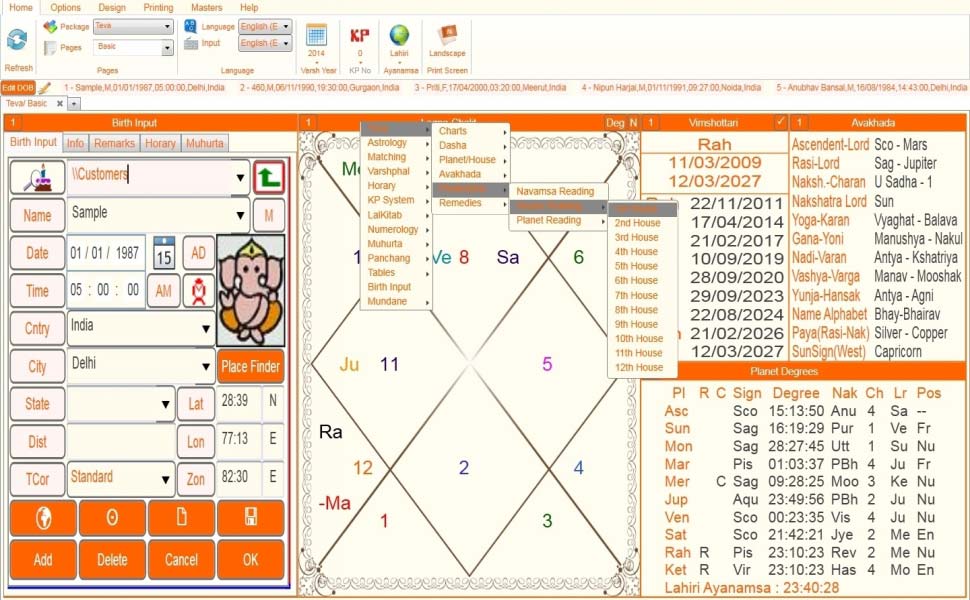Open the Language English dropdown
Image resolution: width=970 pixels, height=600 pixels.
(x=286, y=27)
